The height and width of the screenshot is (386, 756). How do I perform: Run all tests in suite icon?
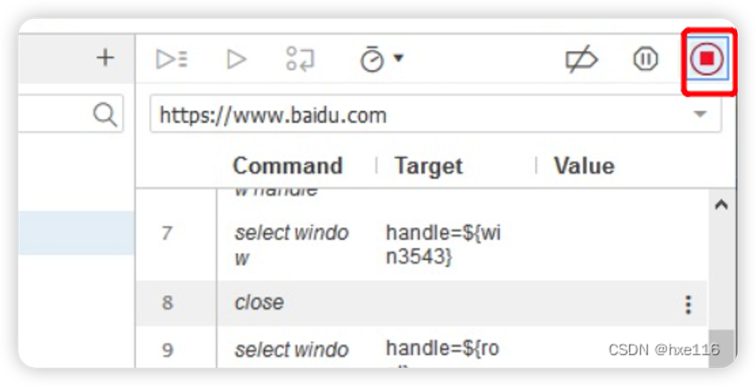pyautogui.click(x=172, y=59)
